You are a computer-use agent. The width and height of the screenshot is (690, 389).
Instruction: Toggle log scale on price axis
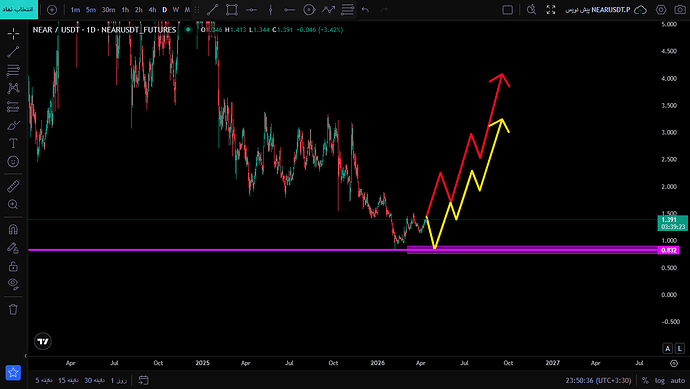(660, 380)
